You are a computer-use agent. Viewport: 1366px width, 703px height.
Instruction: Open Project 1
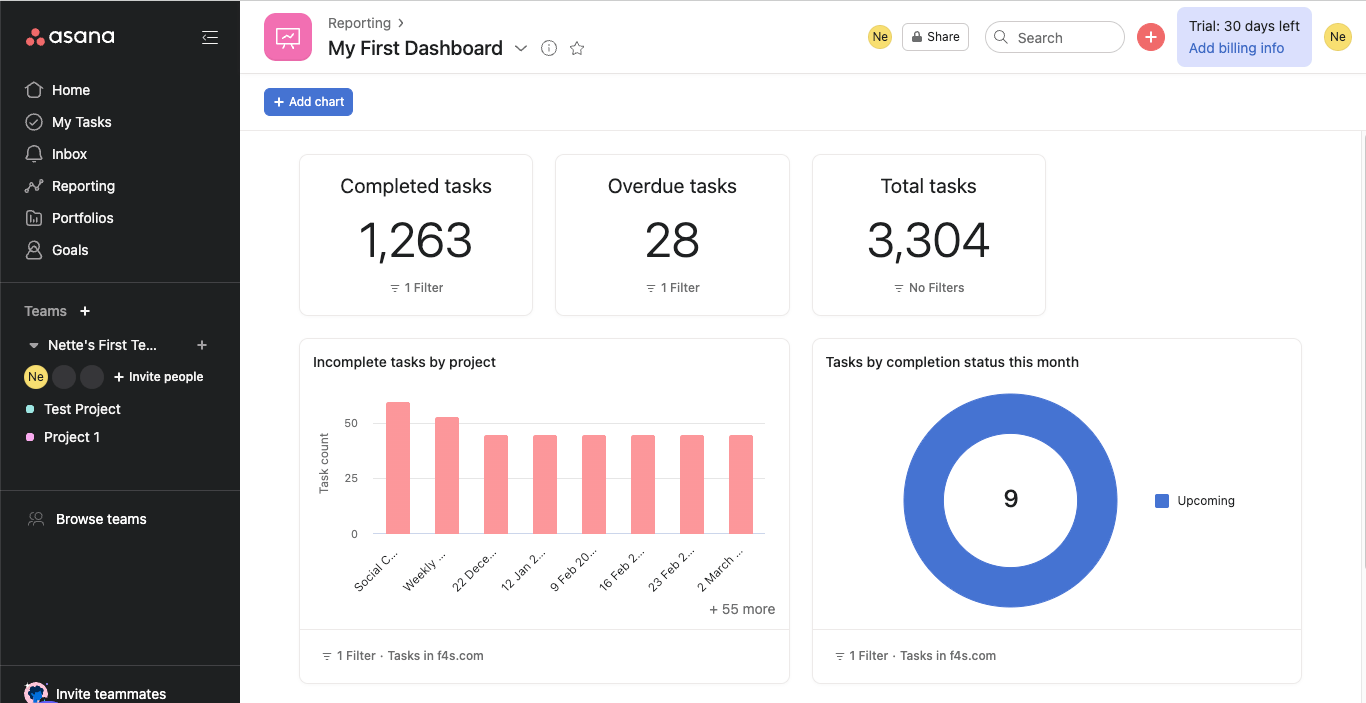(x=72, y=437)
